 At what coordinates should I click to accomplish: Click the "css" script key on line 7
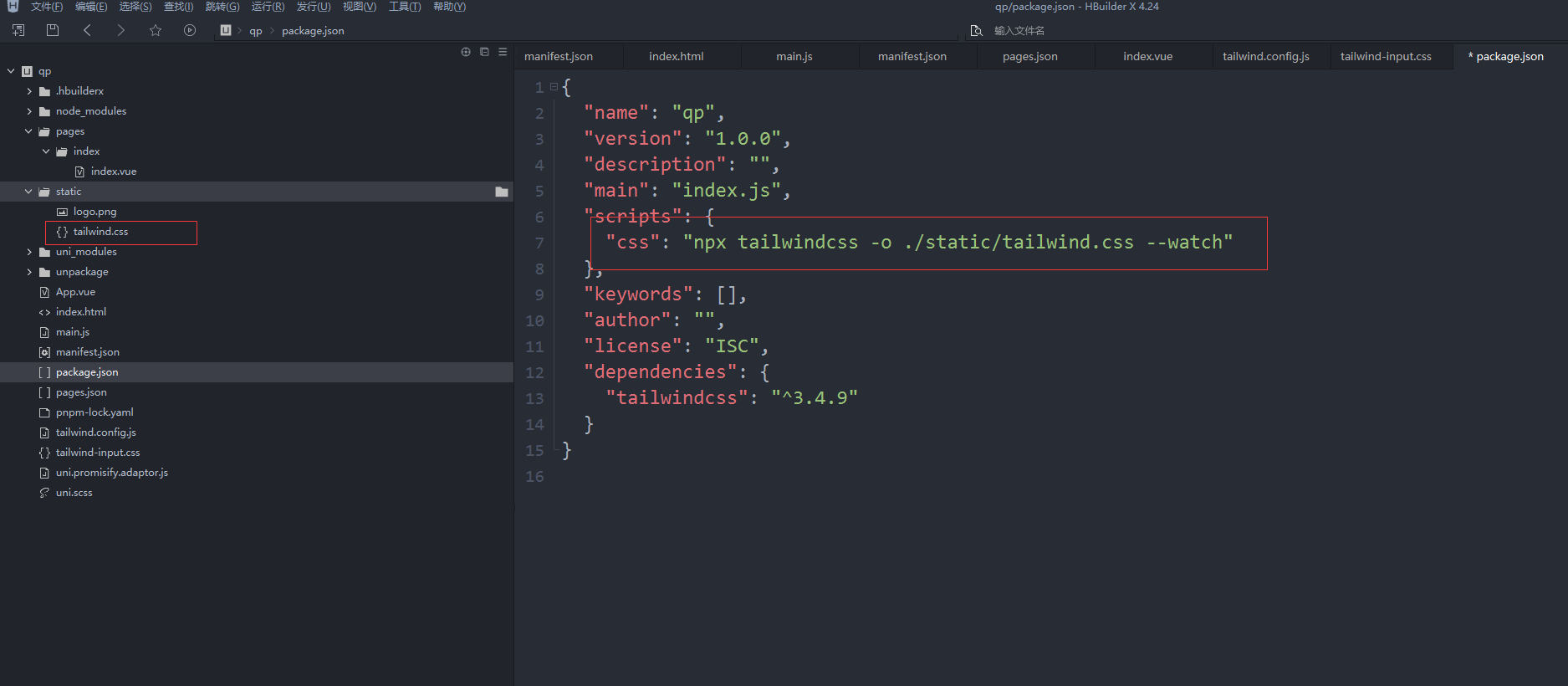[x=633, y=242]
